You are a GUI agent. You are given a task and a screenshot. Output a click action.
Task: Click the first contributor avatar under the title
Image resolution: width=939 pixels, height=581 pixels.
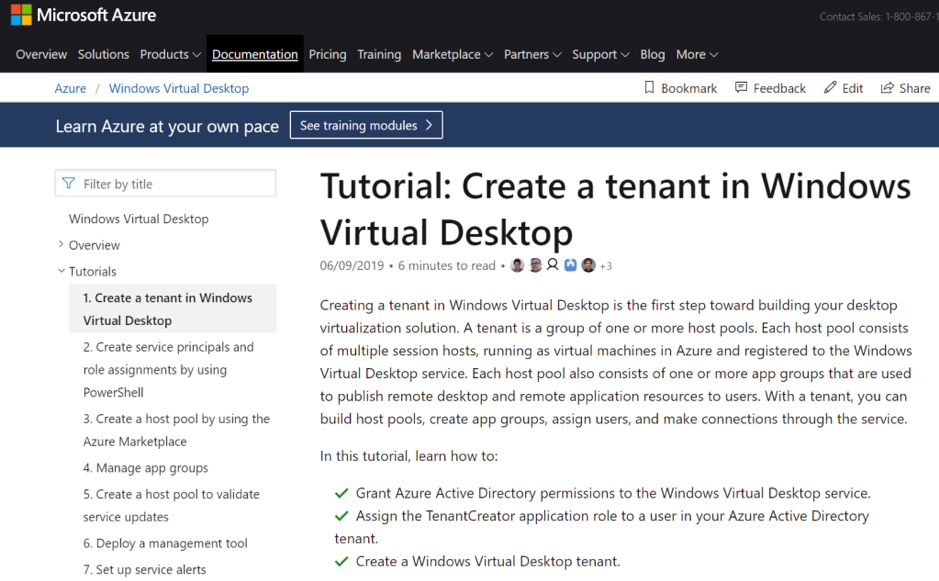tap(517, 264)
